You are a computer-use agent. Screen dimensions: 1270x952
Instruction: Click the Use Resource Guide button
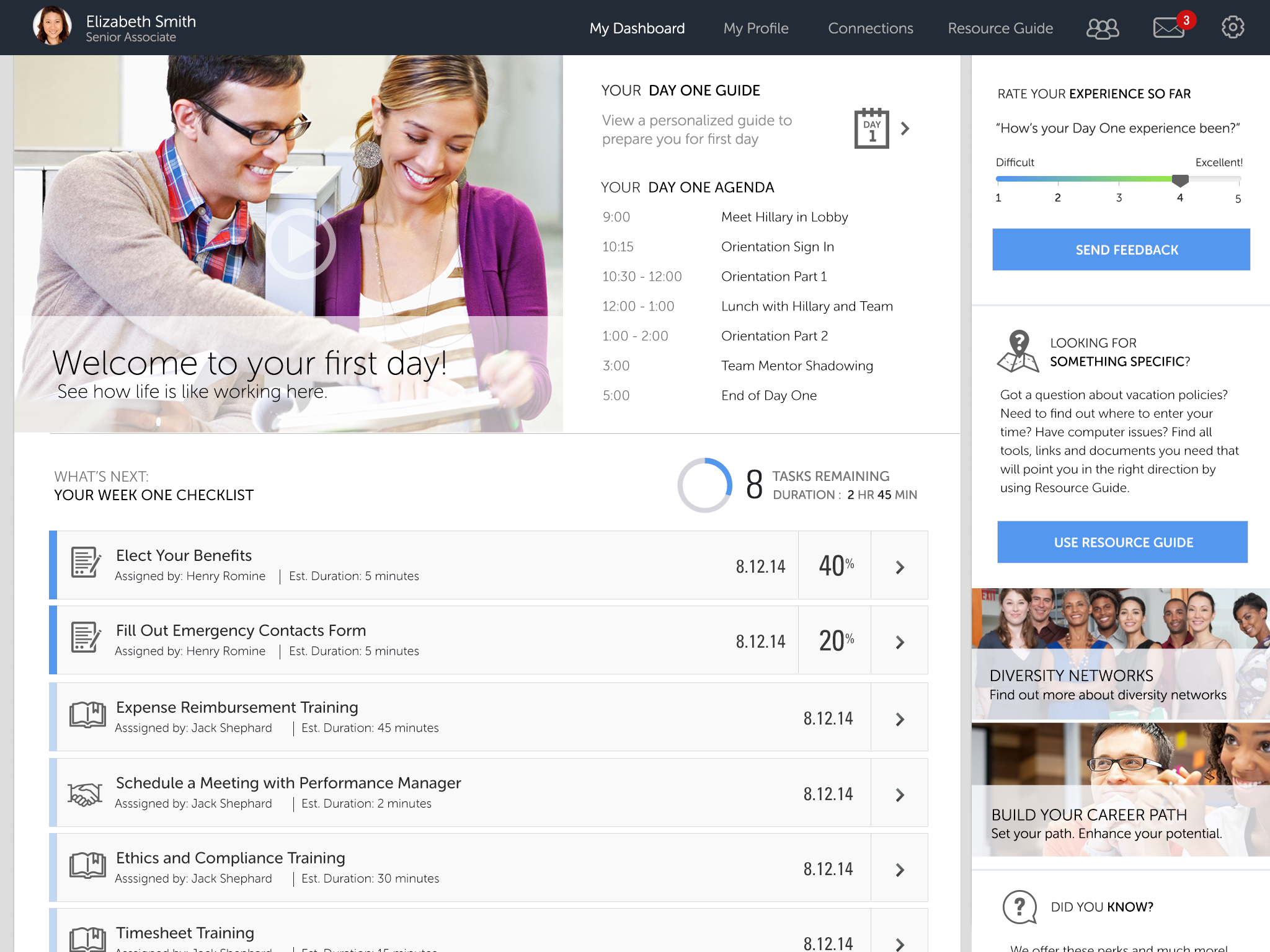pyautogui.click(x=1122, y=542)
